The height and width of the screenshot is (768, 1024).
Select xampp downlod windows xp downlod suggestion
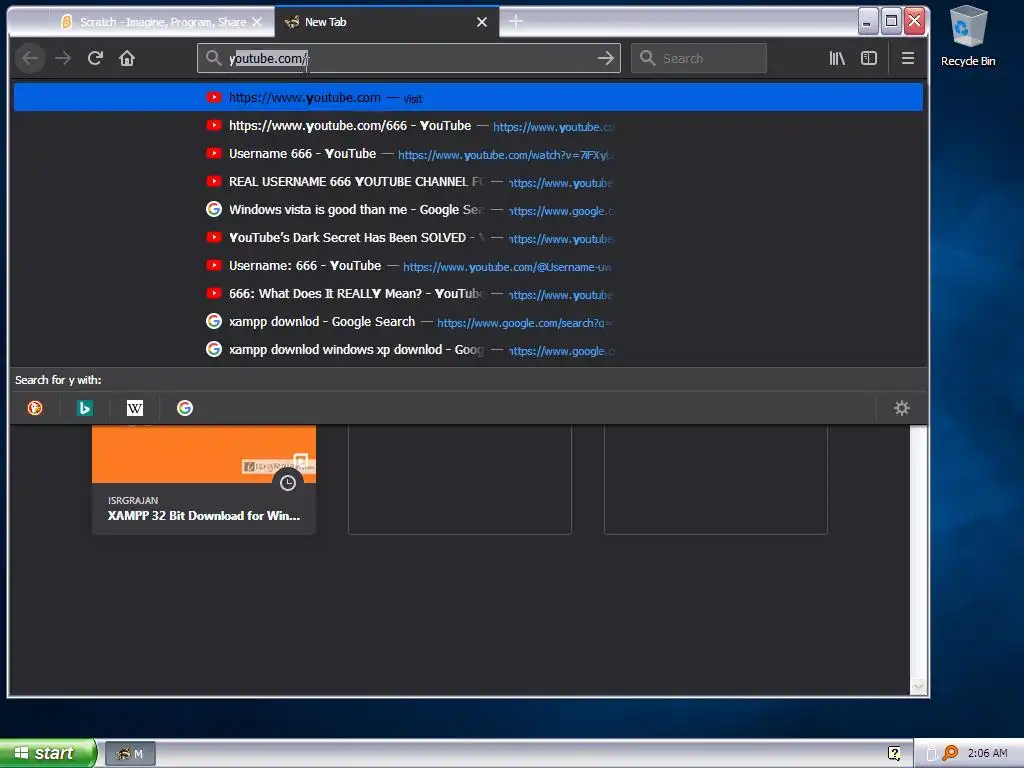coord(468,350)
